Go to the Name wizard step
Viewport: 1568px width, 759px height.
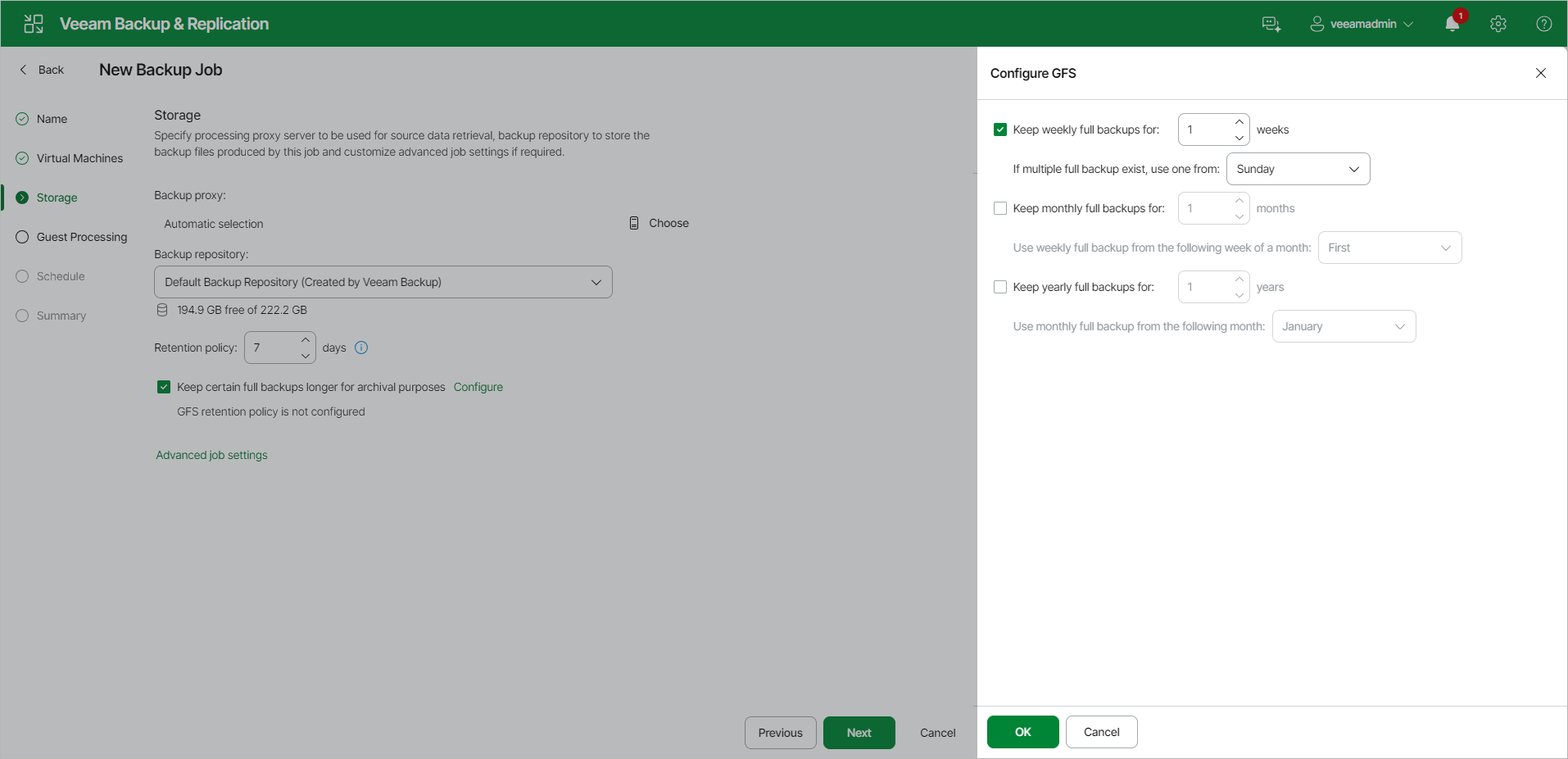(42, 119)
